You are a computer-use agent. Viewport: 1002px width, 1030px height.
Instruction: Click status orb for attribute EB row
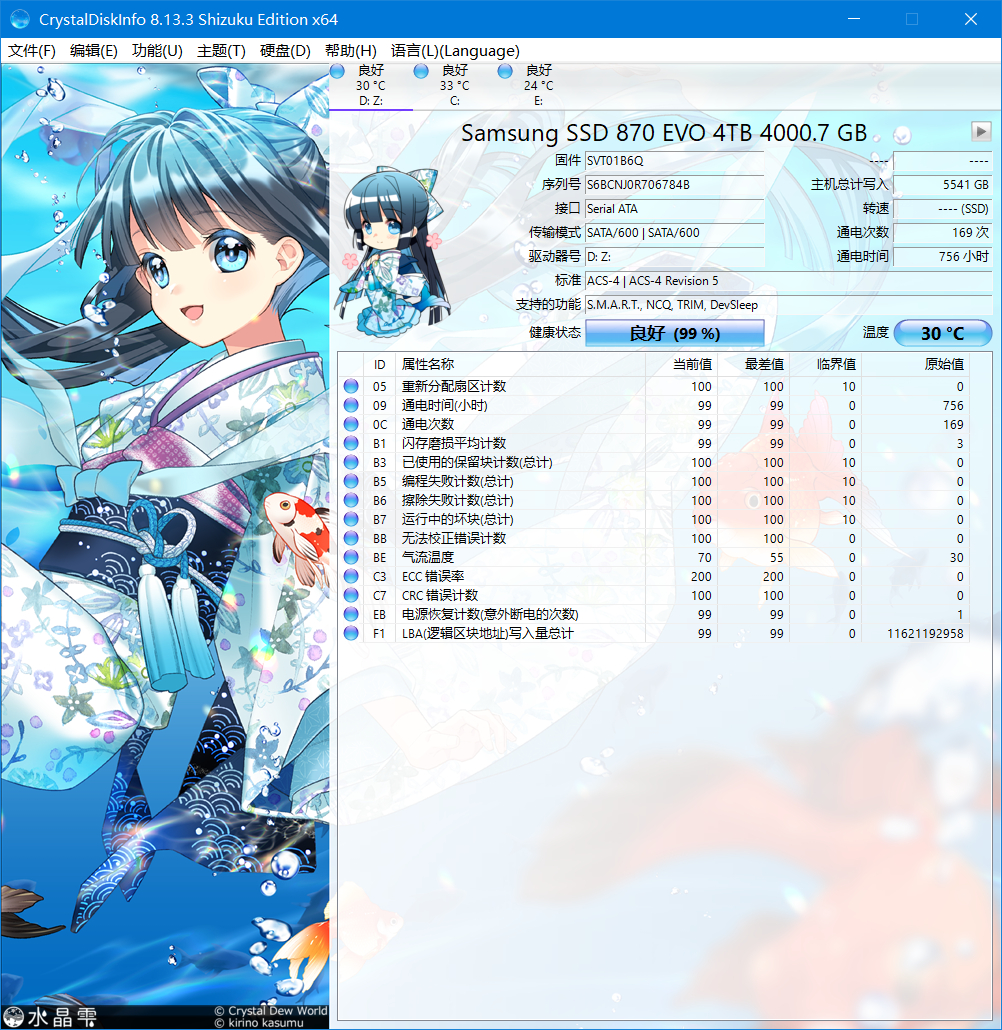(352, 615)
